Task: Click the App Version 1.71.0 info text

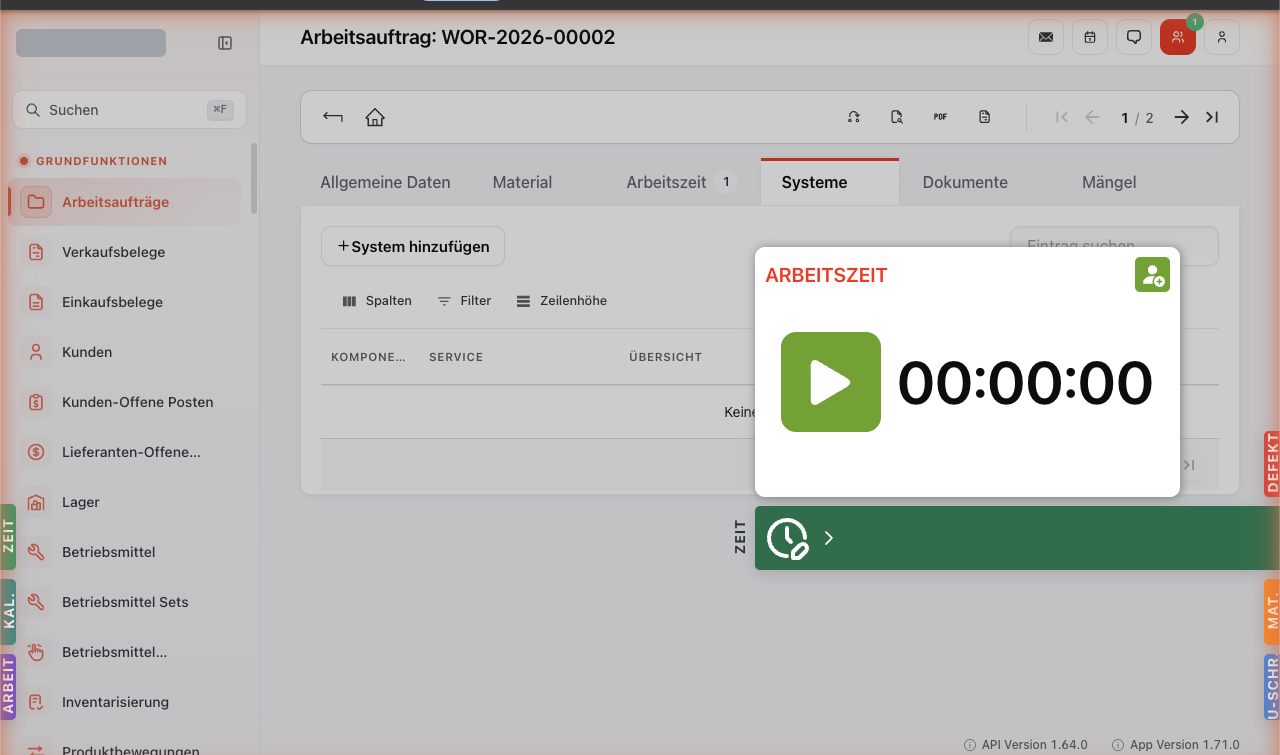Action: point(1177,745)
